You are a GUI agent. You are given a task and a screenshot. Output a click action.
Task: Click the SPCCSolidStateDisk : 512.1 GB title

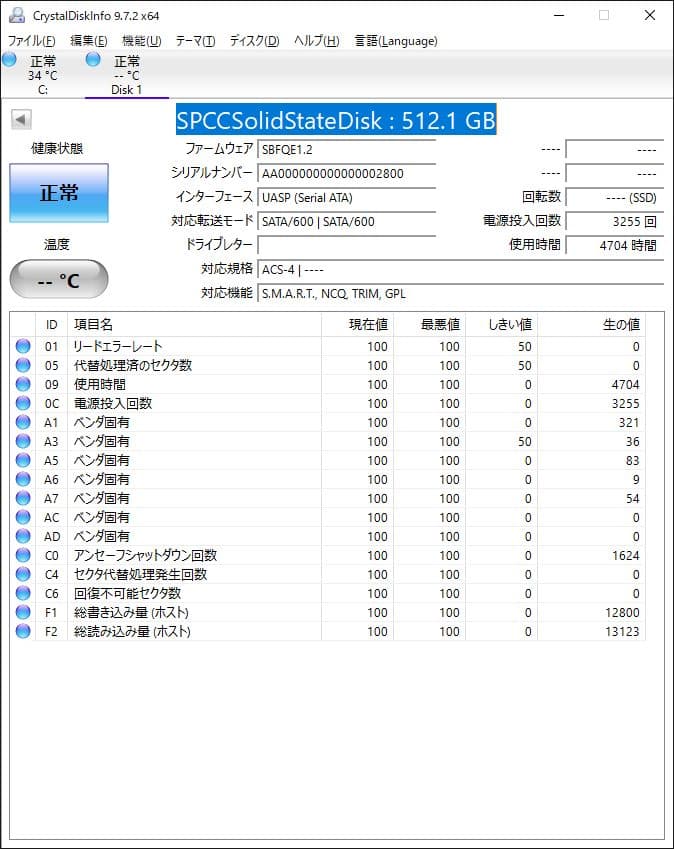click(x=336, y=120)
